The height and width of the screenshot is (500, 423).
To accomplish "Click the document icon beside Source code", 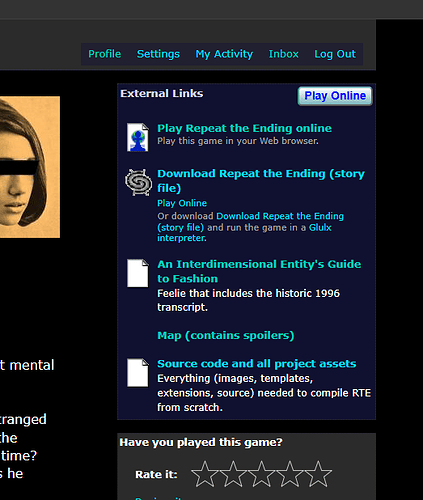I will pyautogui.click(x=137, y=373).
